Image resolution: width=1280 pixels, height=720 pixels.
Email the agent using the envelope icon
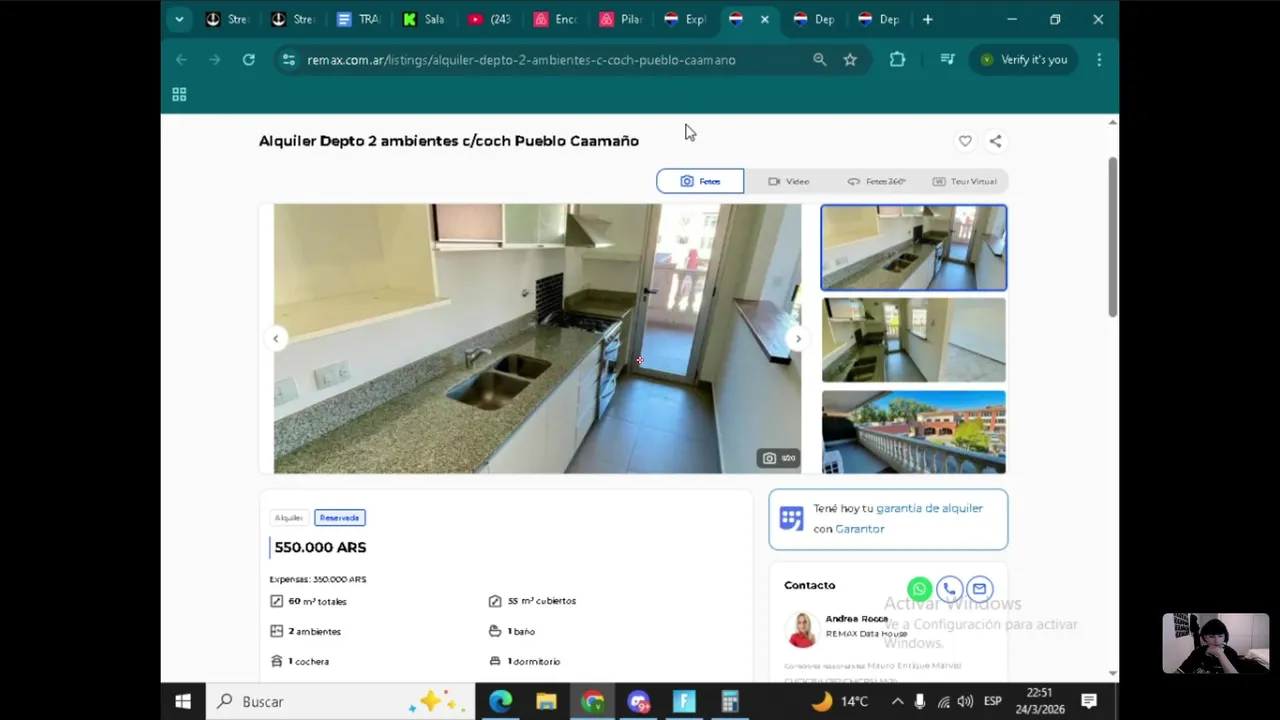979,589
